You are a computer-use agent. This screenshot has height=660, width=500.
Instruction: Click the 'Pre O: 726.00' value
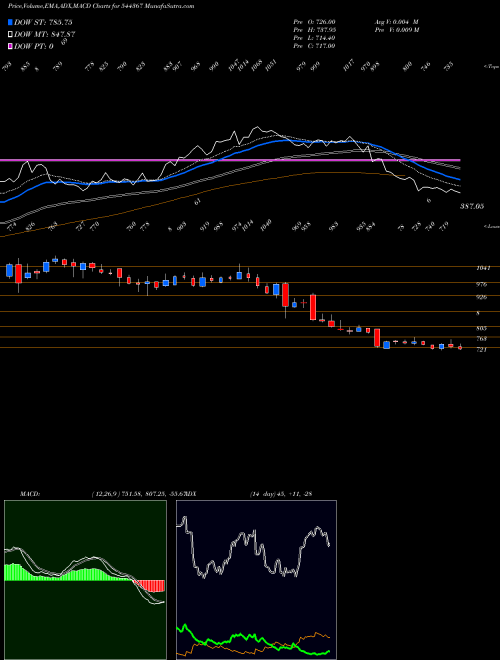pos(314,22)
